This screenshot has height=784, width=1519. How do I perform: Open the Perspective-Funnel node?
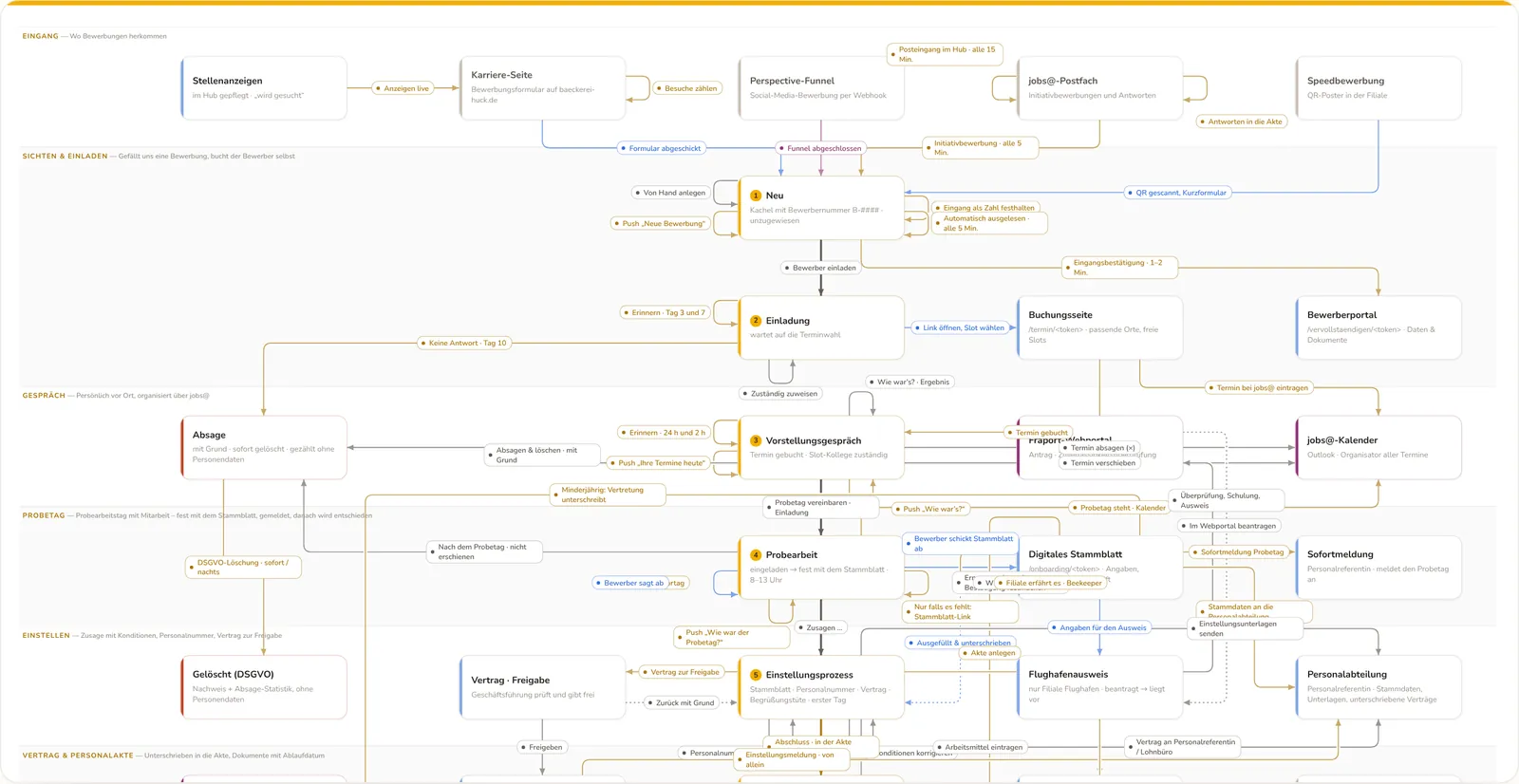pos(821,87)
